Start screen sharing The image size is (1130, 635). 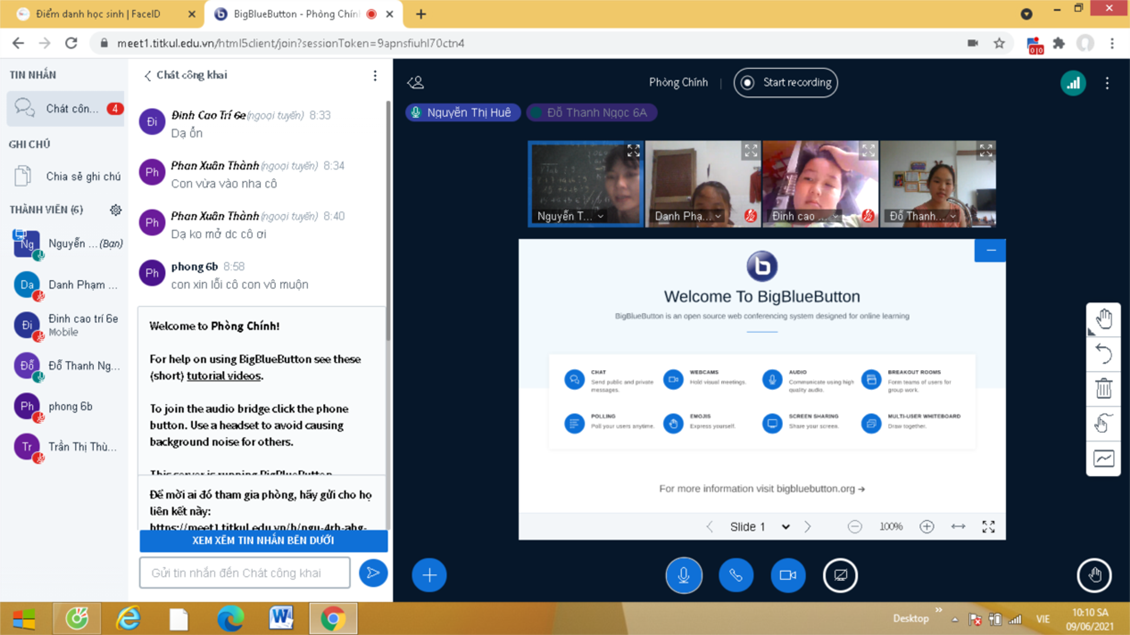(x=840, y=575)
